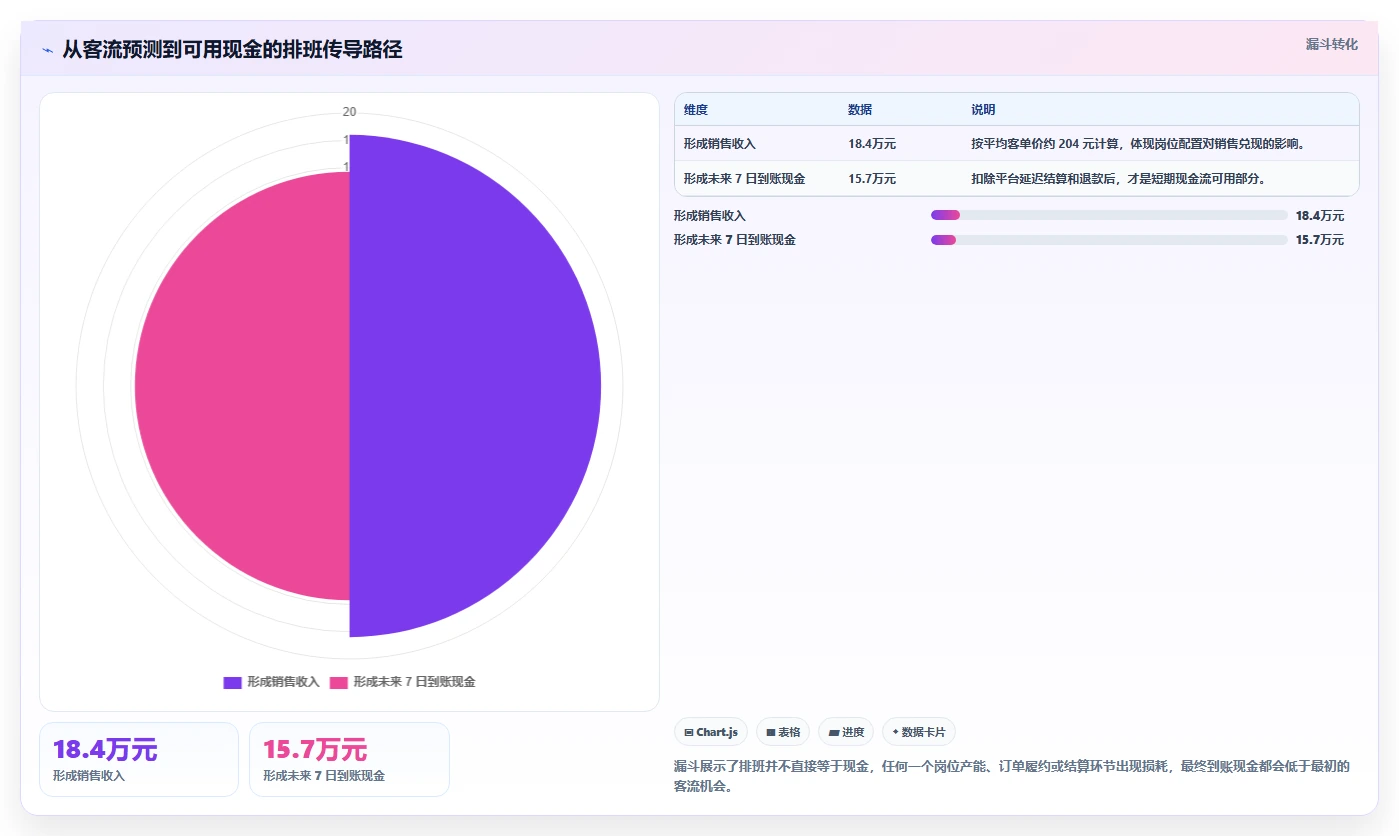Click the Chart.js chip
The width and height of the screenshot is (1399, 836).
point(711,732)
